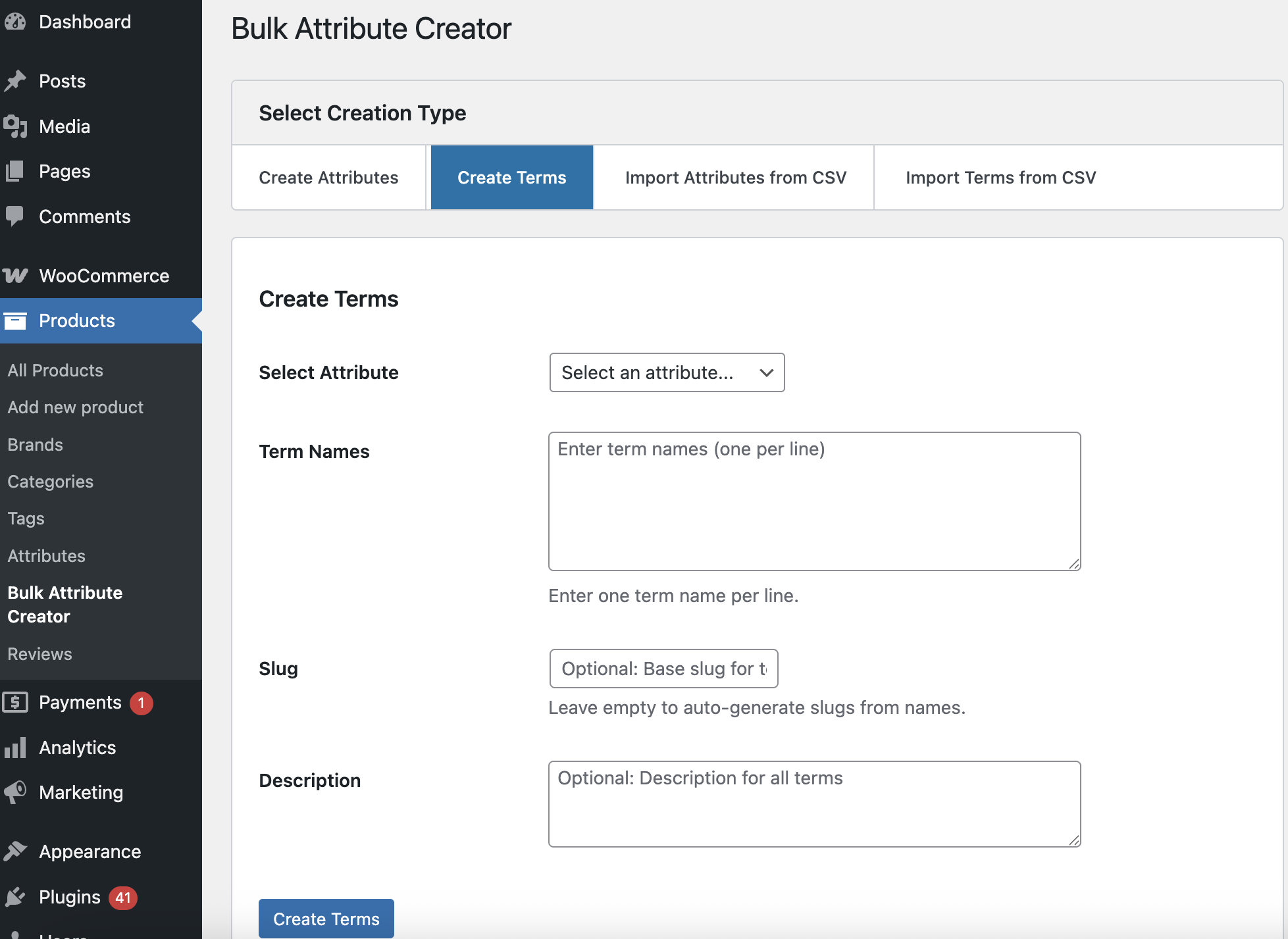The image size is (1288, 939).
Task: Click the Media icon in sidebar
Action: (x=15, y=126)
